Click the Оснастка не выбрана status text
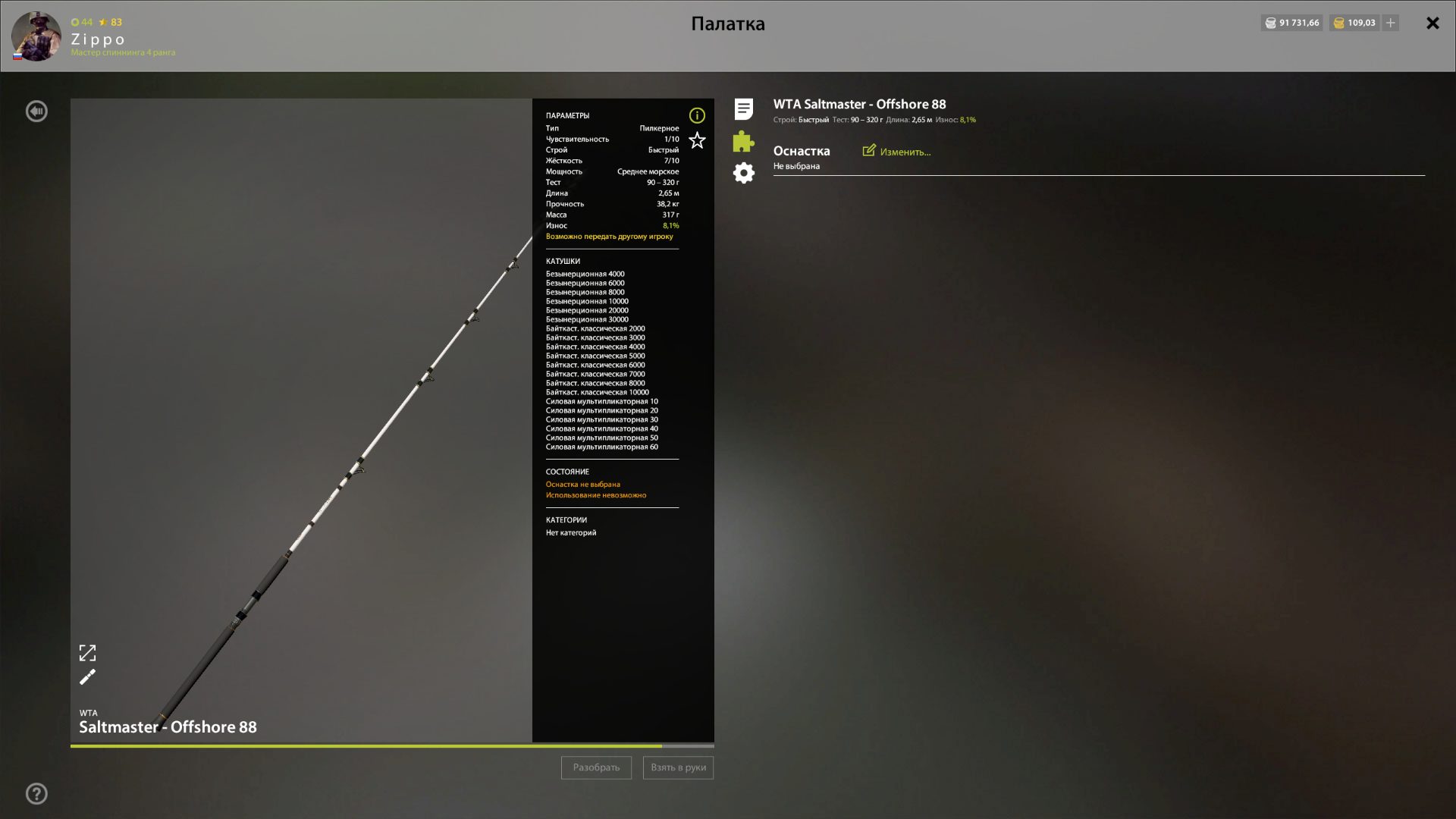The height and width of the screenshot is (819, 1456). [582, 485]
